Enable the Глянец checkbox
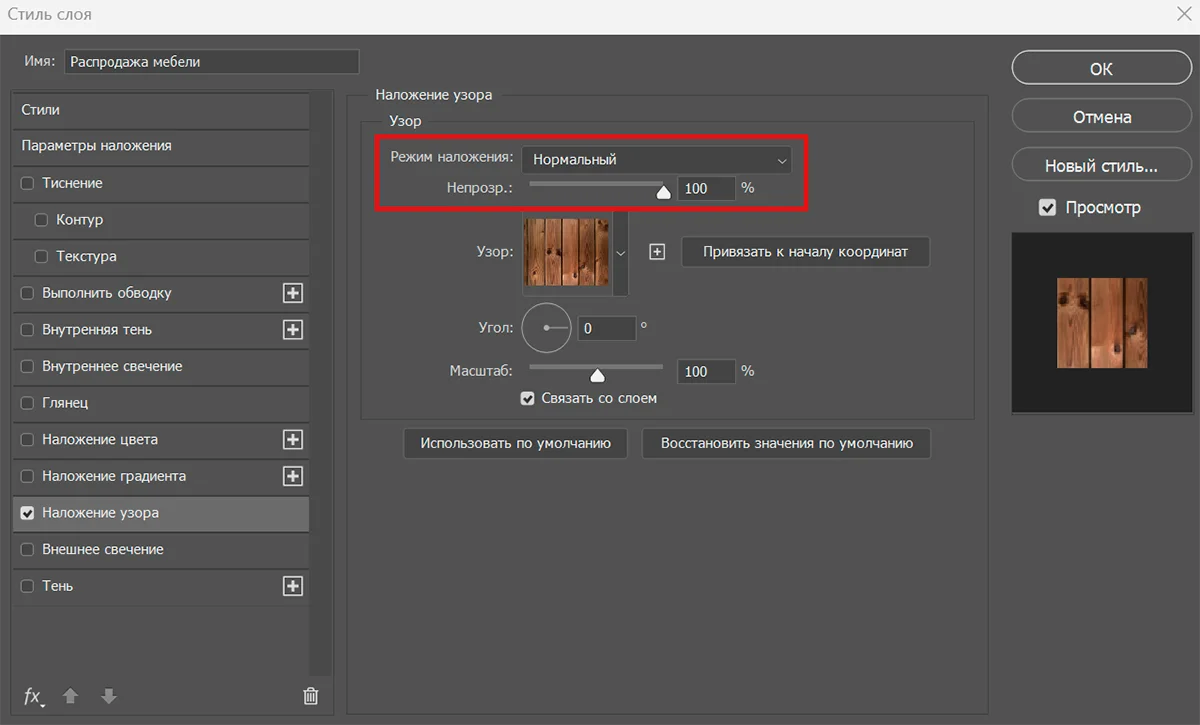This screenshot has width=1200, height=725. click(x=27, y=403)
